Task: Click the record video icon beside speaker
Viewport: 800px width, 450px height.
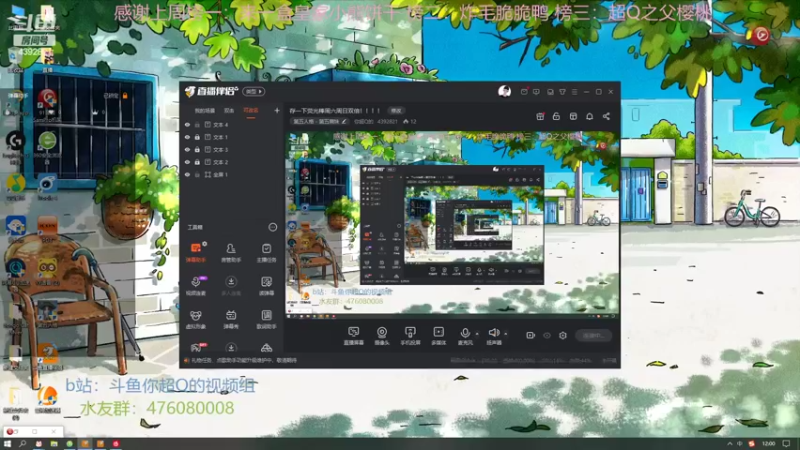Action: click(531, 335)
